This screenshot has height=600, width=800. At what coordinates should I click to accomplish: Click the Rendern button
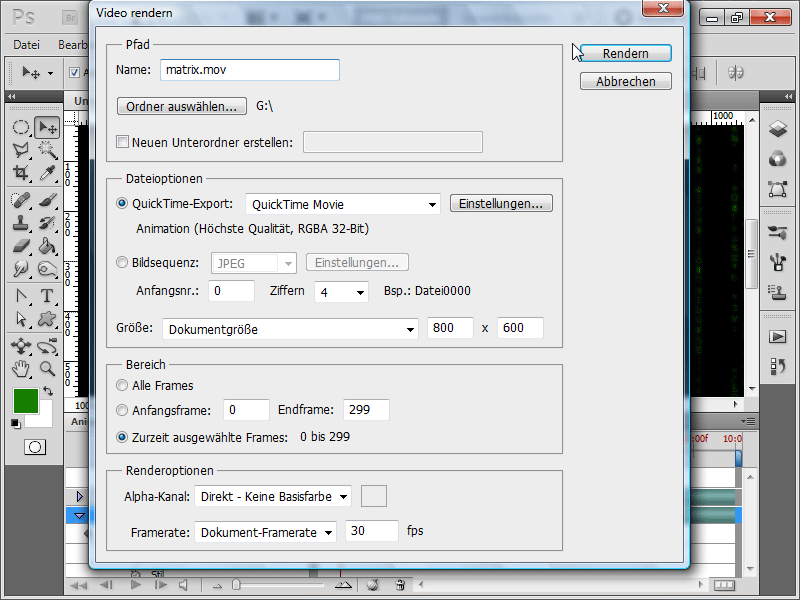click(626, 54)
